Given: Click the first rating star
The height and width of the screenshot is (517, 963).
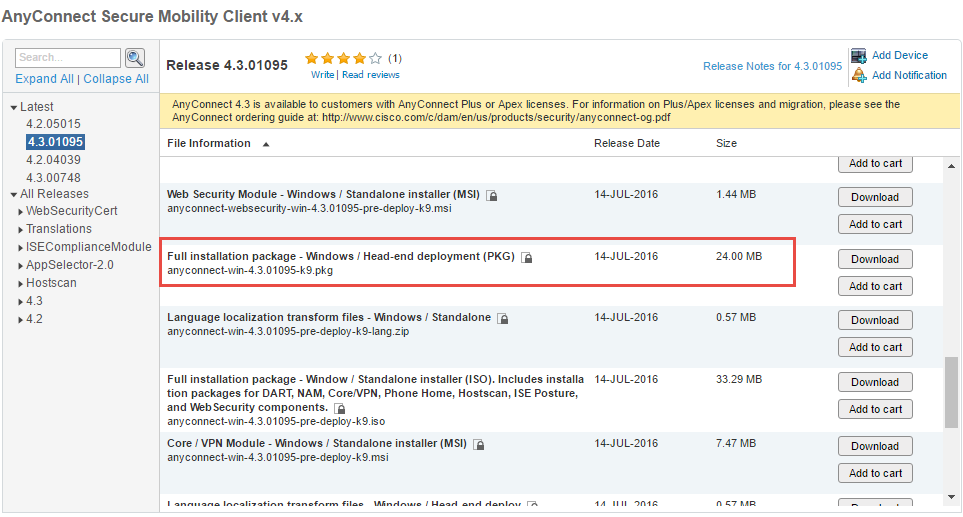Looking at the screenshot, I should coord(311,58).
